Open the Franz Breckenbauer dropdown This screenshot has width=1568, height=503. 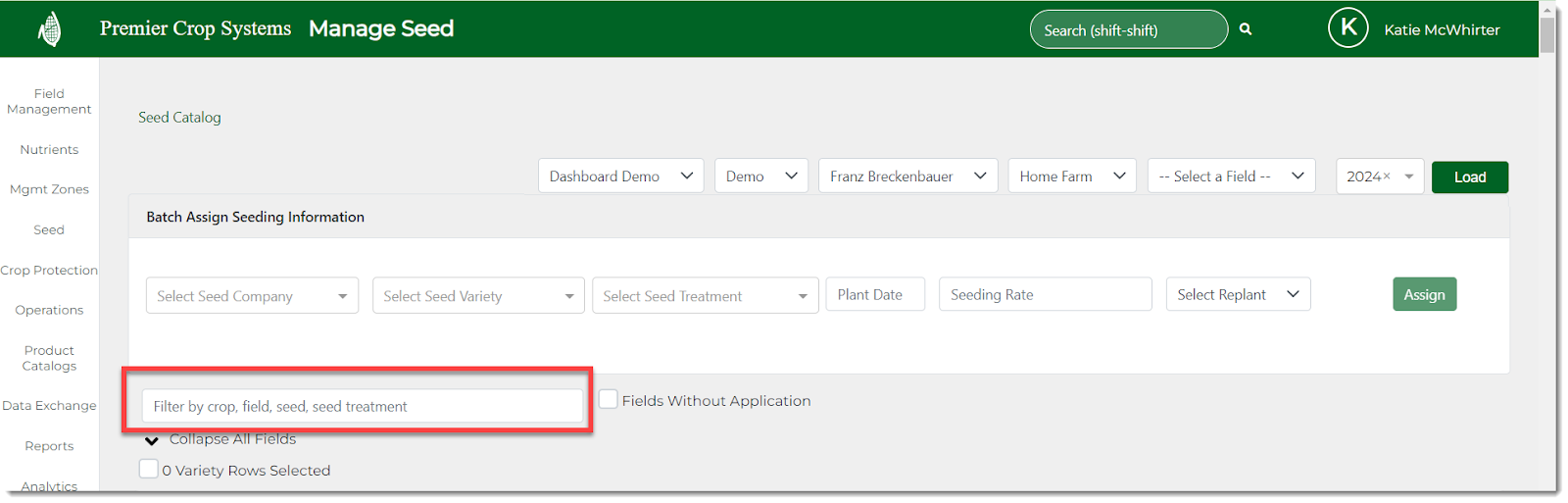pyautogui.click(x=908, y=176)
